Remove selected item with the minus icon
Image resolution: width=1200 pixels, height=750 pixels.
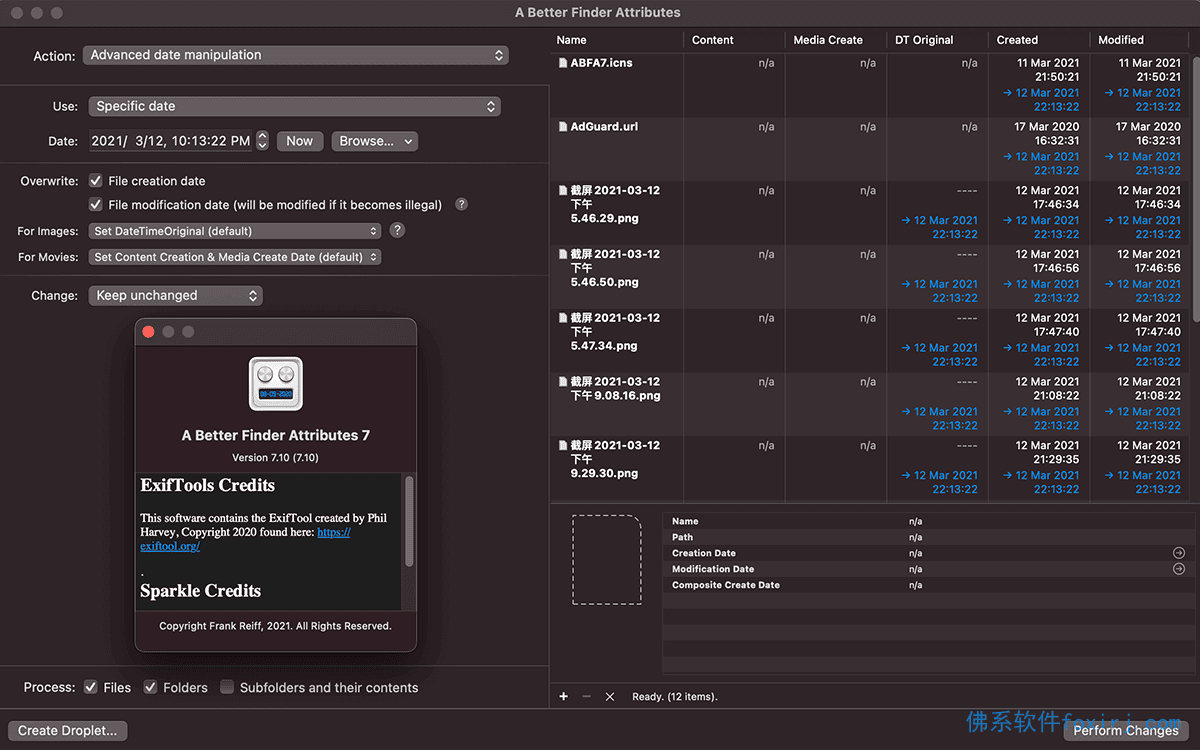tap(586, 697)
